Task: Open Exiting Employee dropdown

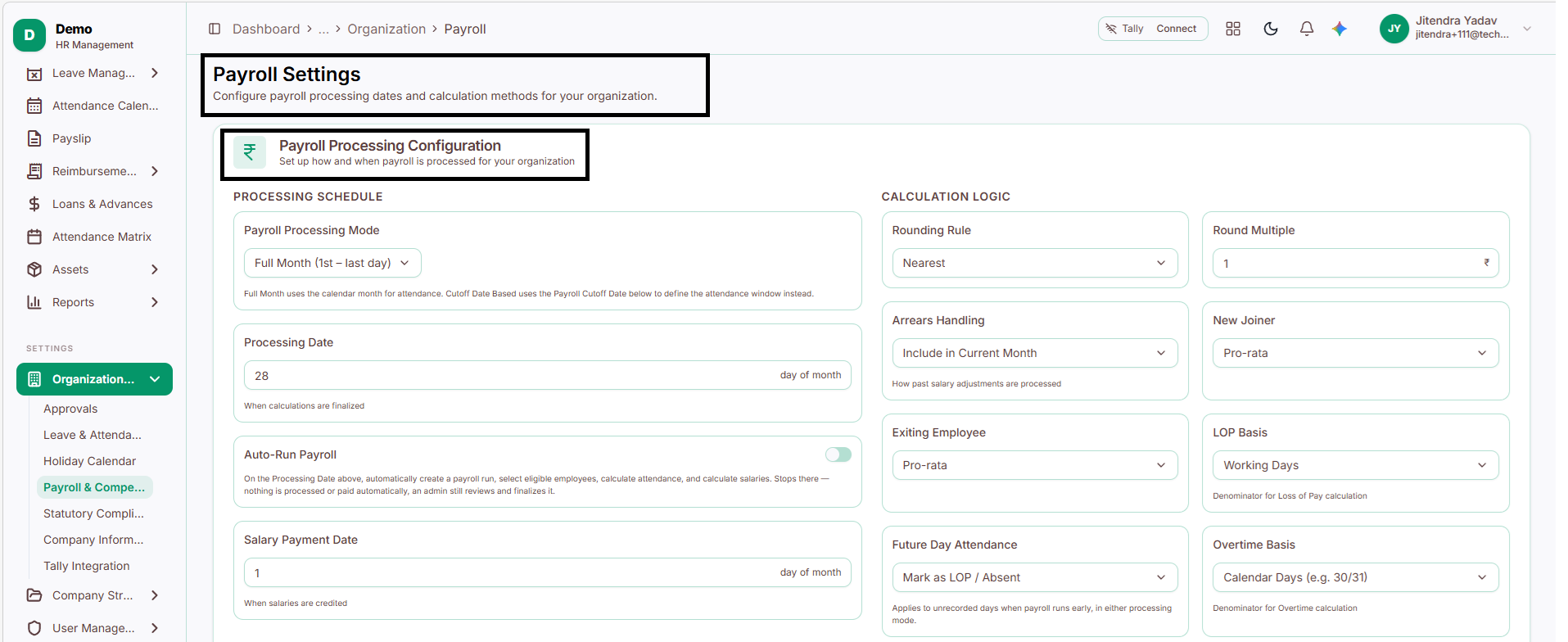Action: click(1035, 465)
